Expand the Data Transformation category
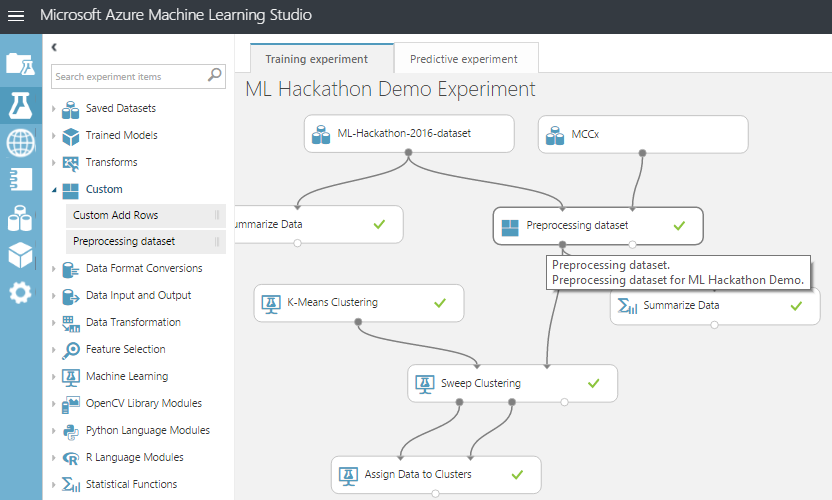Screen dimensions: 832x500 (x=54, y=323)
